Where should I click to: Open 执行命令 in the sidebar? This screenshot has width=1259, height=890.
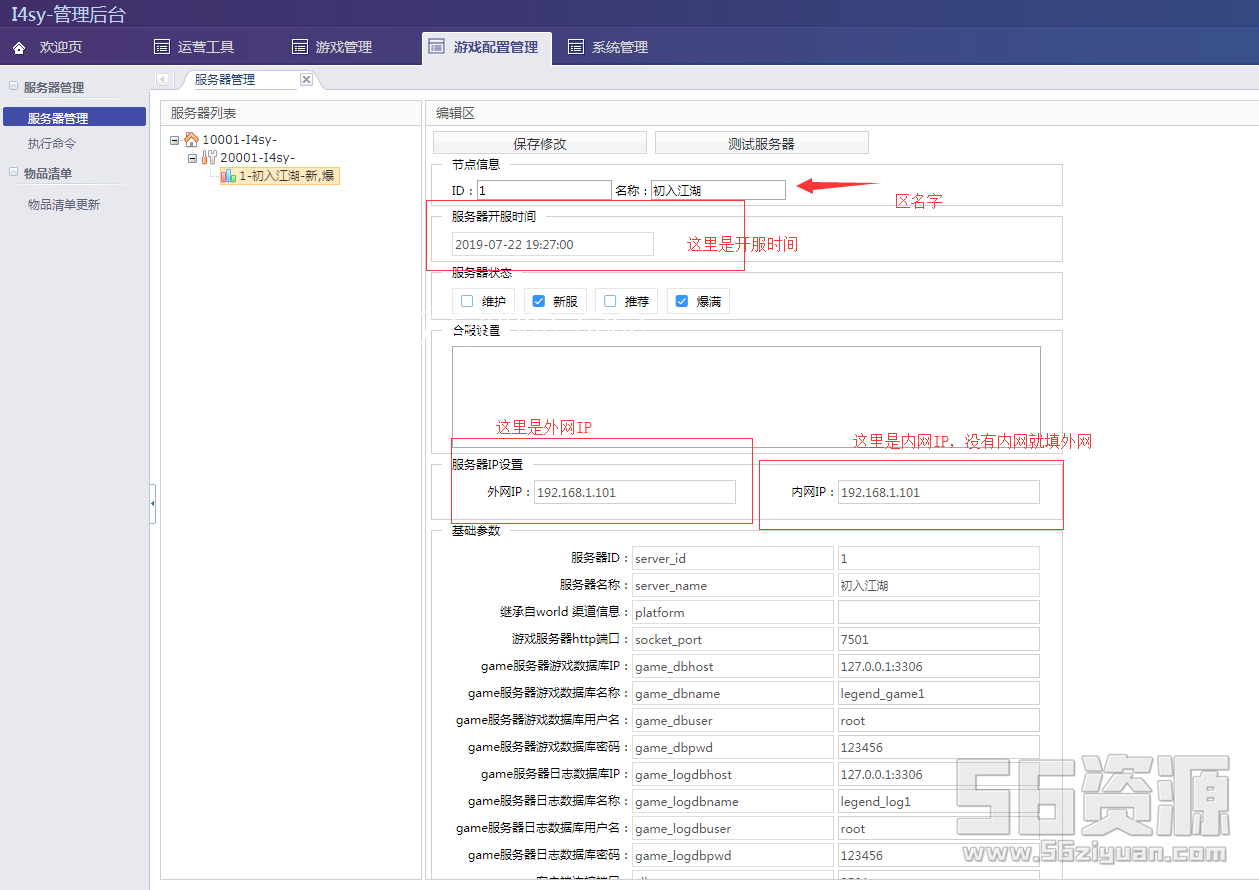(x=52, y=144)
